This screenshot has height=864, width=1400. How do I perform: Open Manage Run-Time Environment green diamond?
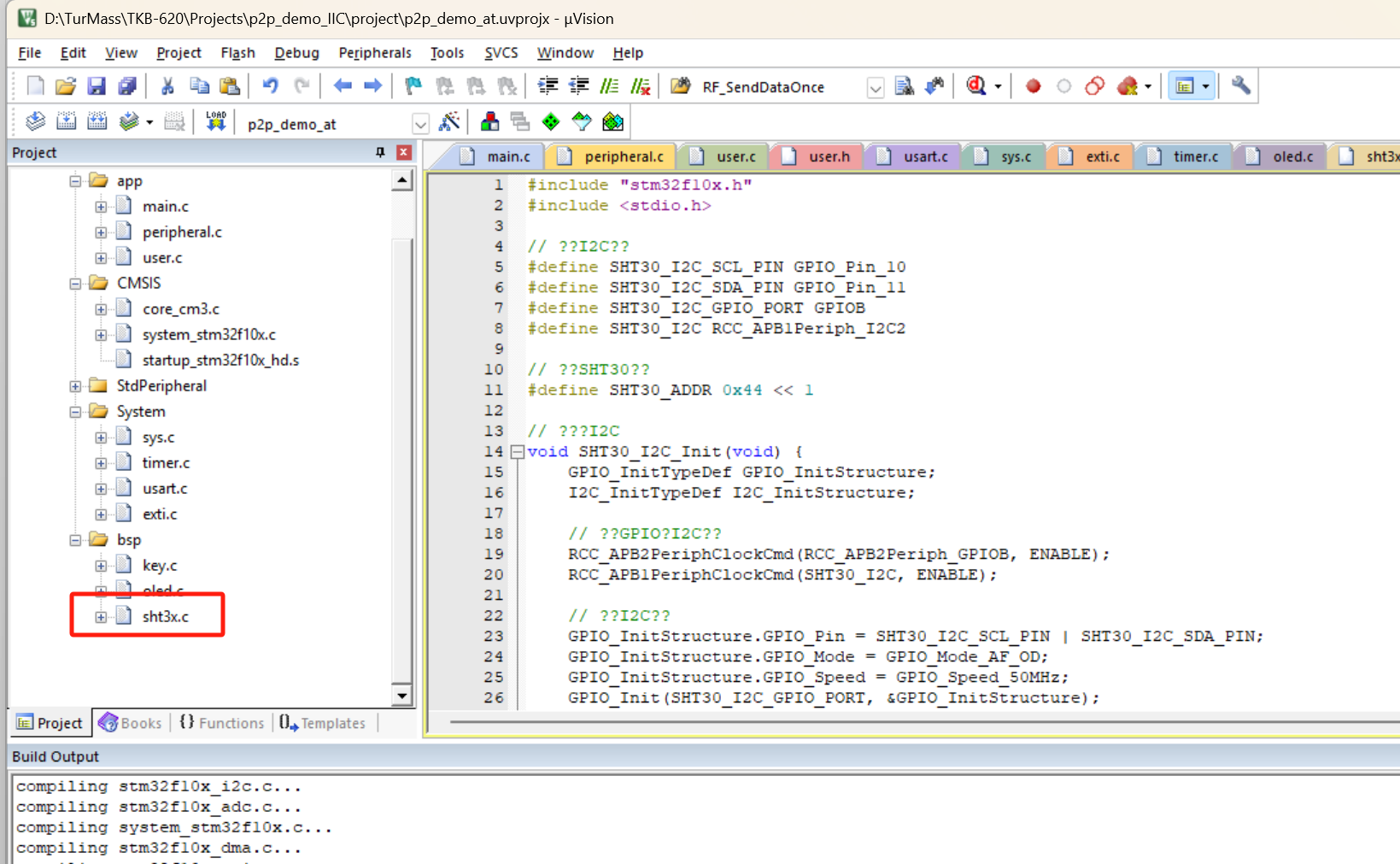(551, 121)
